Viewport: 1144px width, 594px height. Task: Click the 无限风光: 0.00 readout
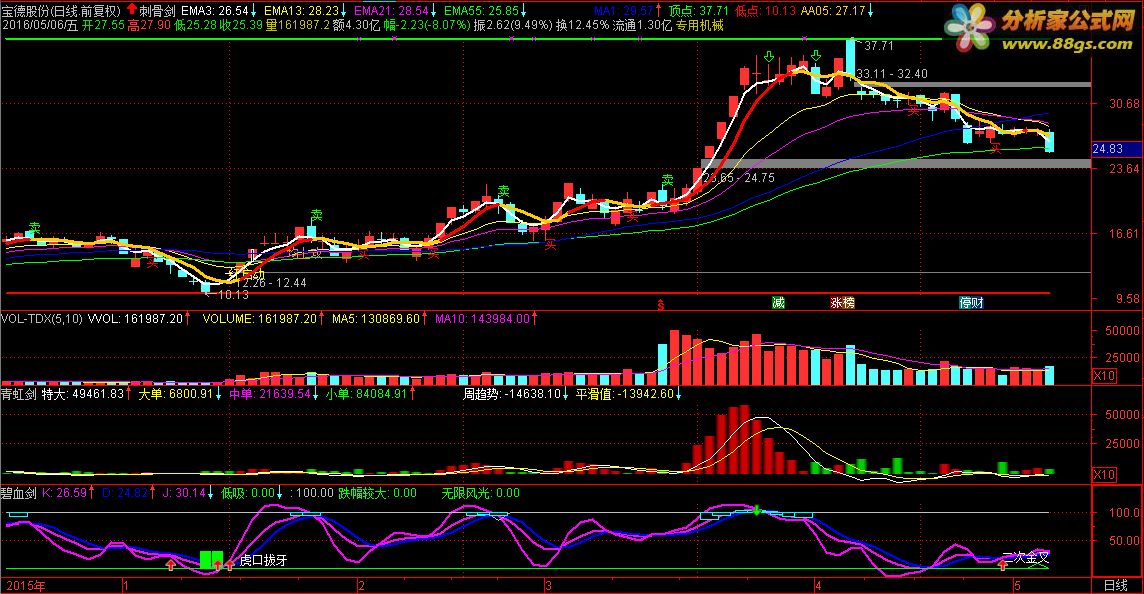[481, 493]
